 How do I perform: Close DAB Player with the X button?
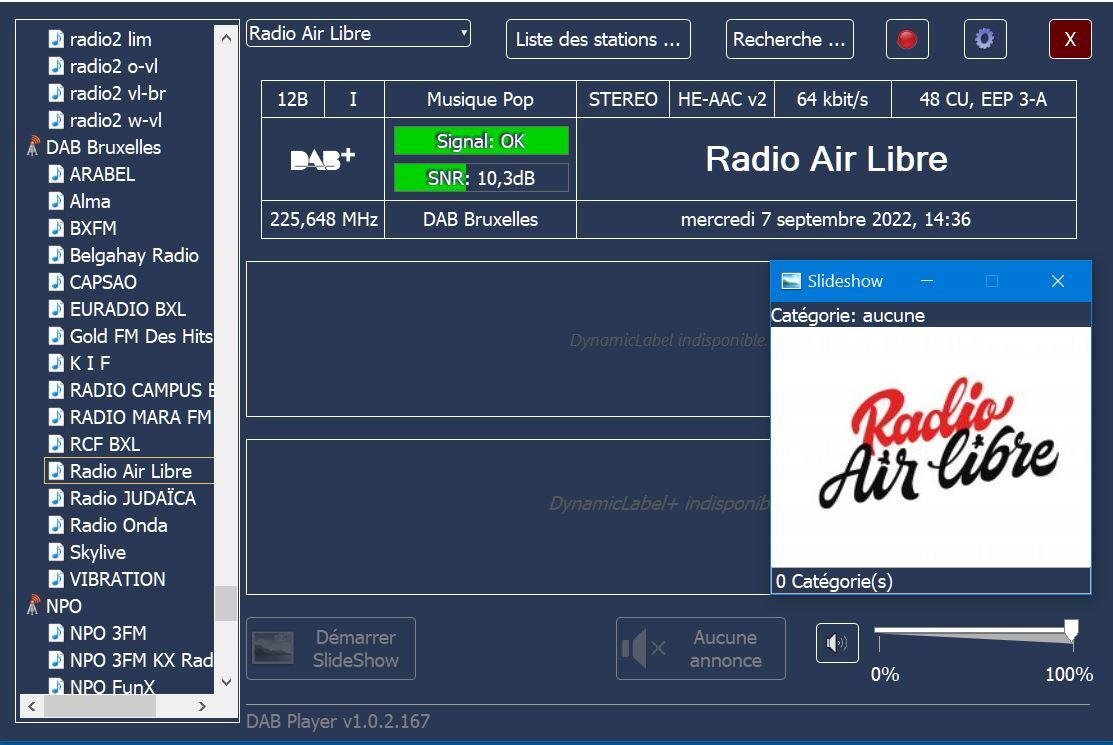pyautogui.click(x=1070, y=39)
